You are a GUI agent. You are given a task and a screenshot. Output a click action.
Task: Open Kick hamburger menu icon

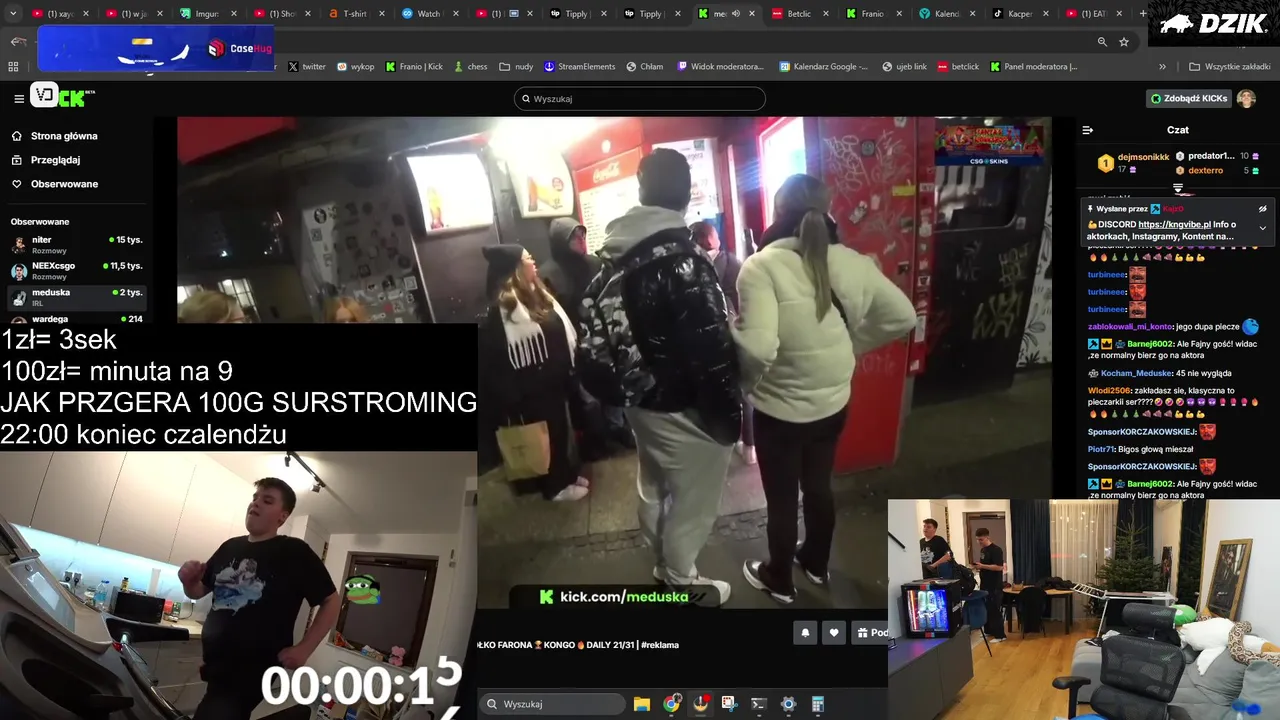coord(19,98)
